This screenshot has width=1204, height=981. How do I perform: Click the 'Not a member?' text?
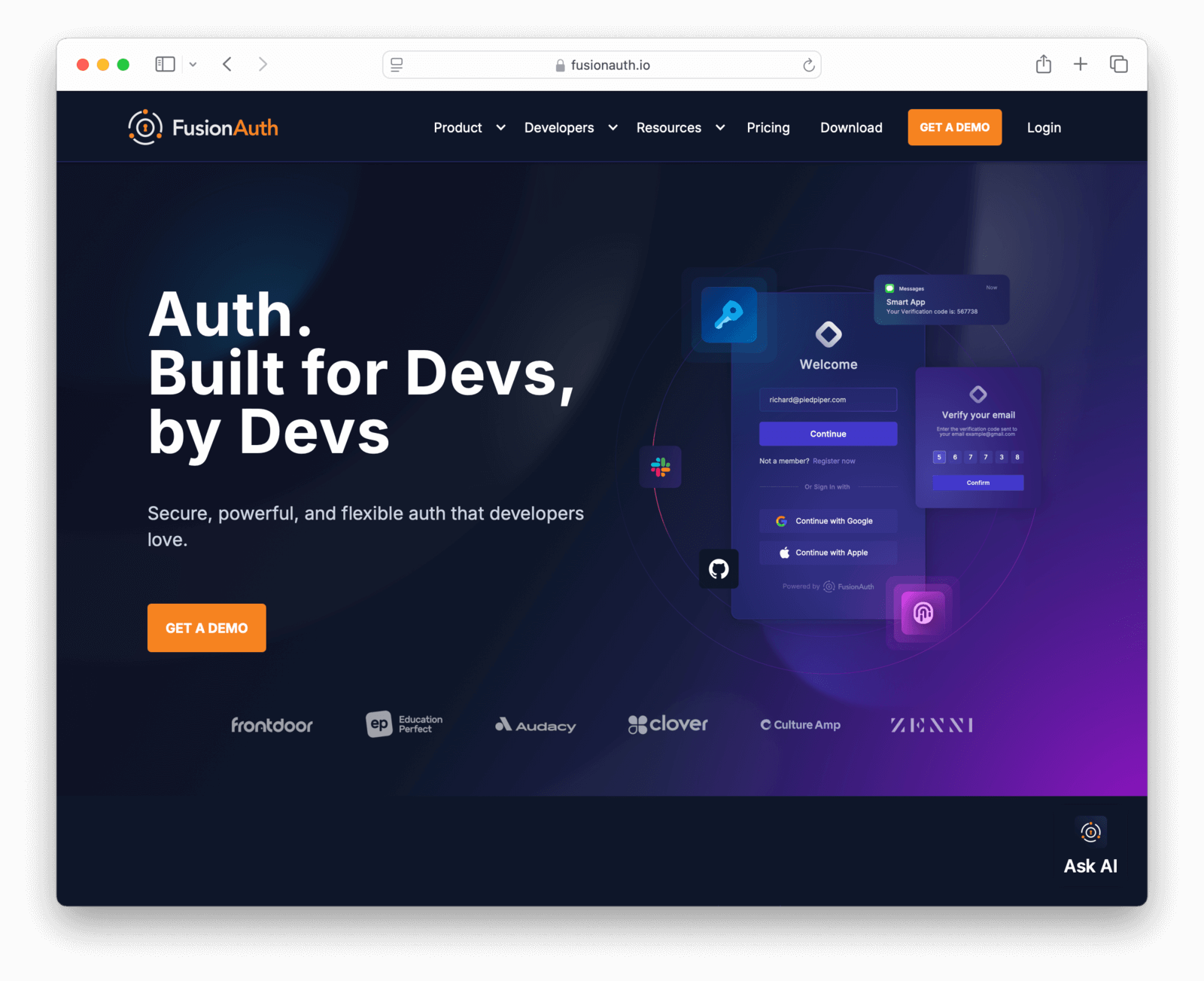coord(784,461)
